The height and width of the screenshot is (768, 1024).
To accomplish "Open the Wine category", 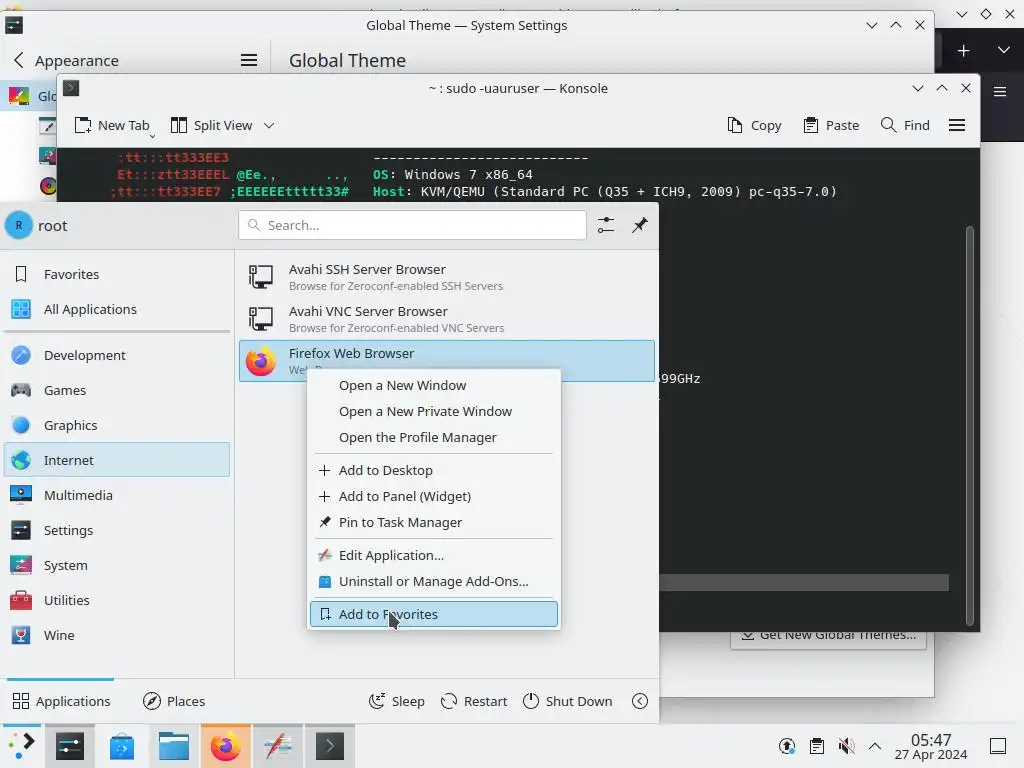I will [x=117, y=635].
